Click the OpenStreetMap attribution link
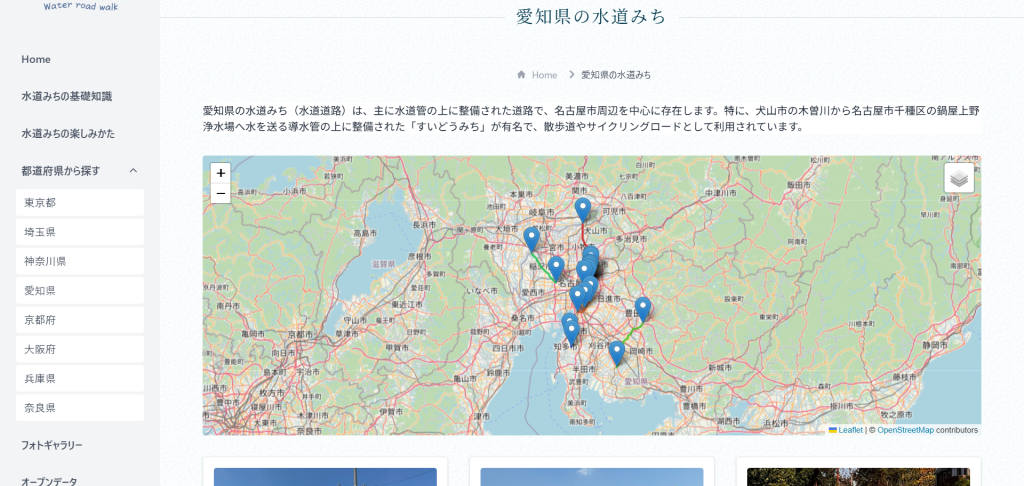 [x=905, y=430]
